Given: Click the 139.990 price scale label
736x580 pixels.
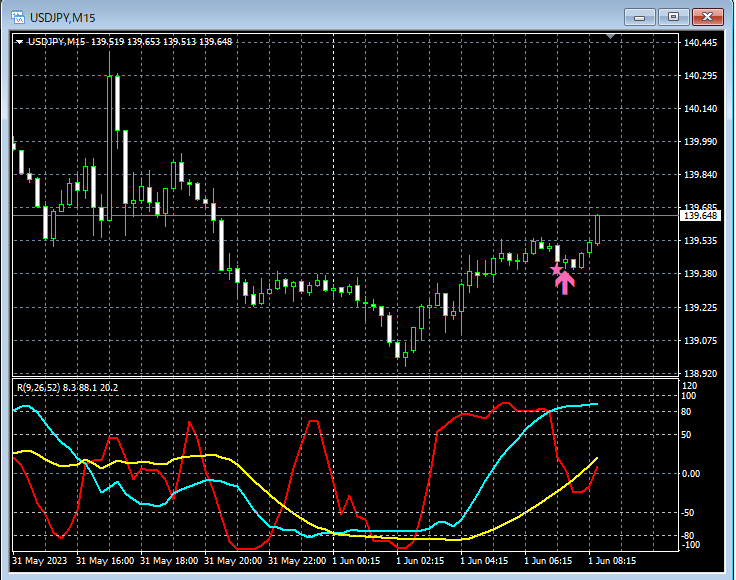Looking at the screenshot, I should [700, 141].
